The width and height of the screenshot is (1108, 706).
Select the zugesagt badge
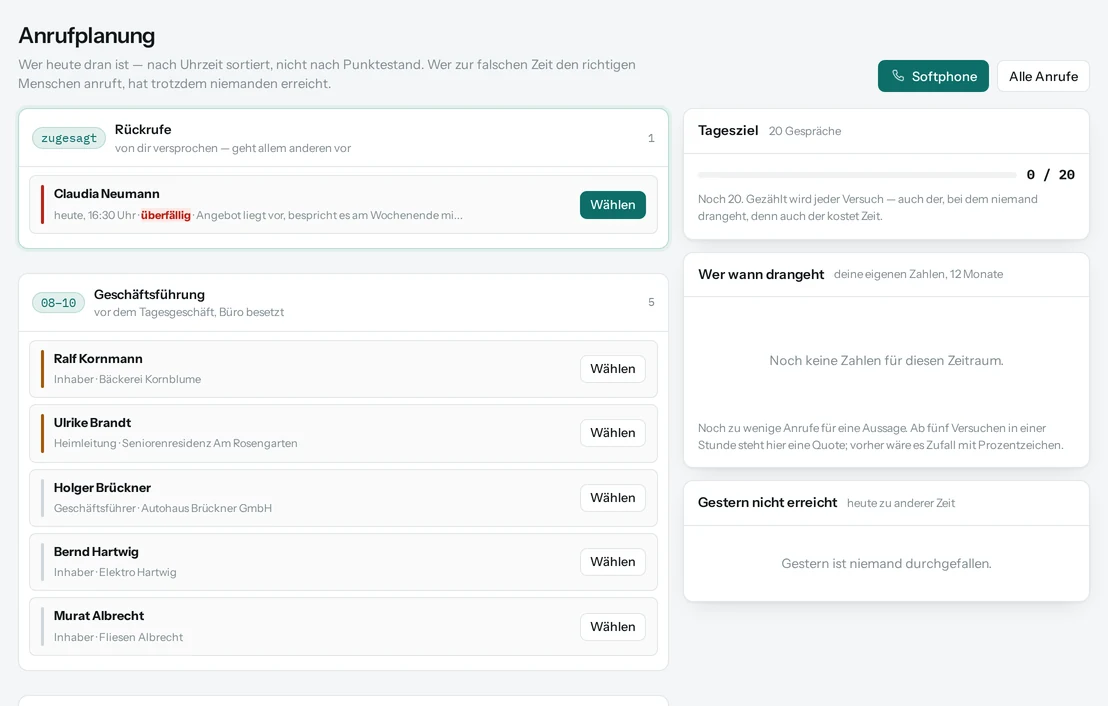tap(69, 139)
